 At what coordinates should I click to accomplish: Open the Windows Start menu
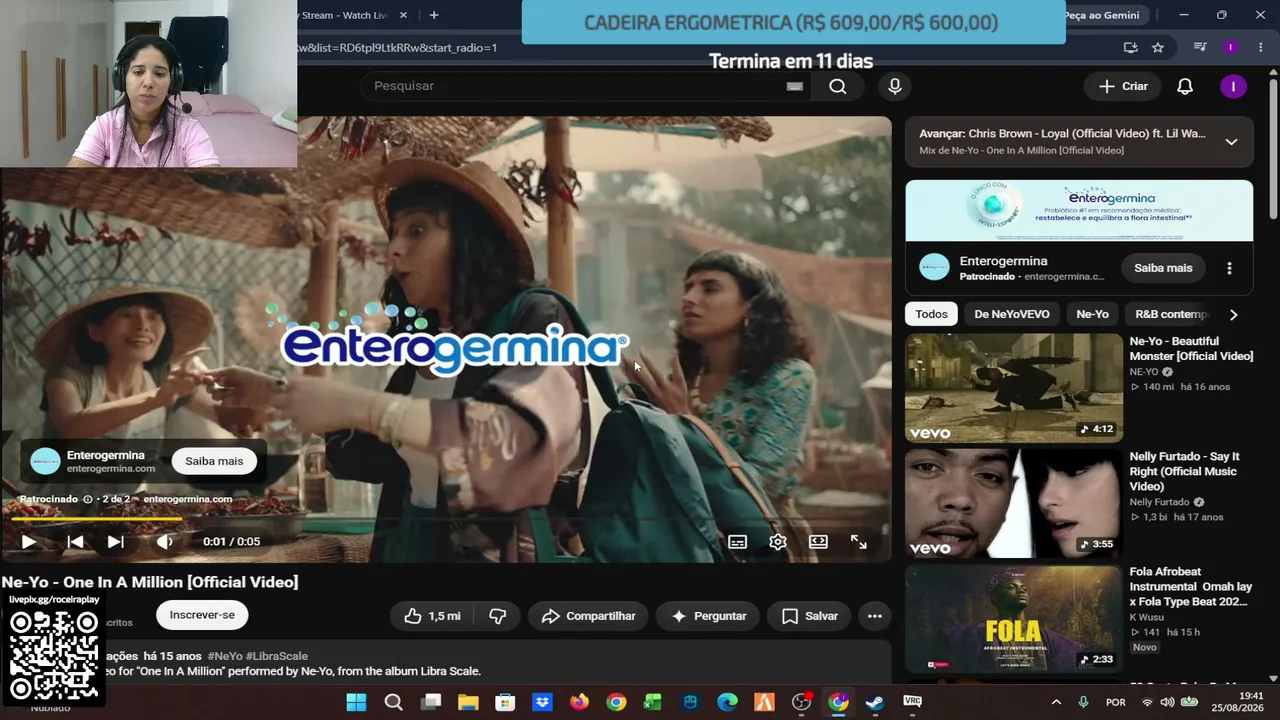click(357, 702)
